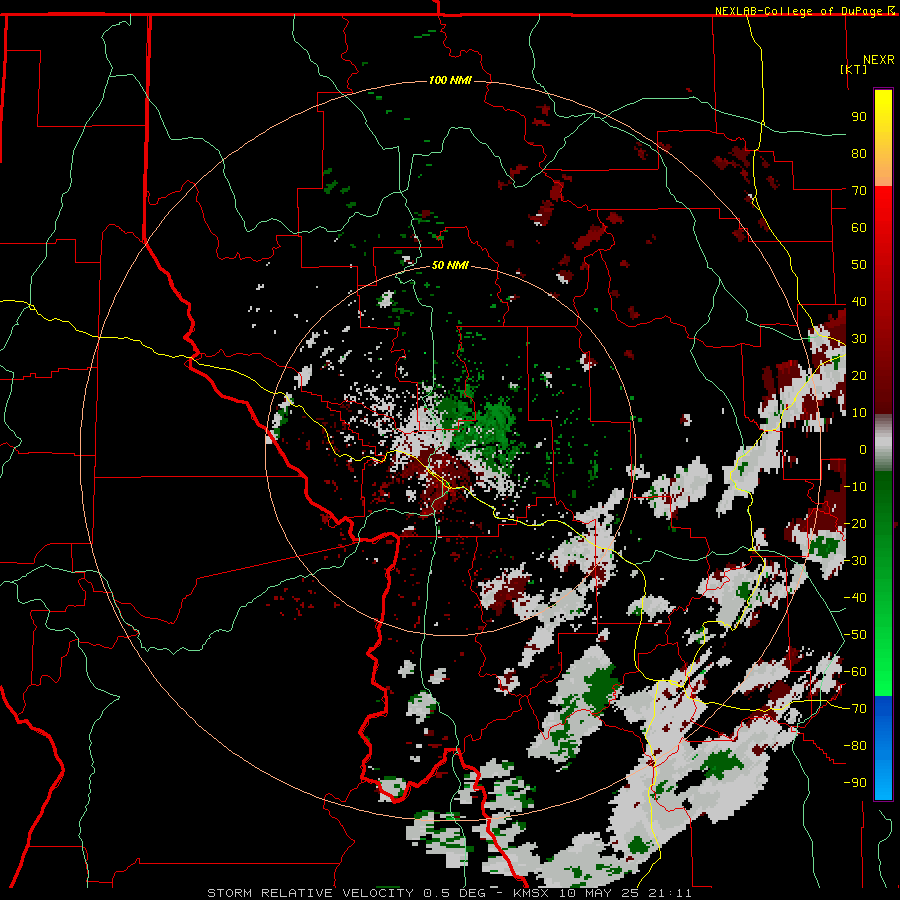Click the -50 value on the velocity scale
The height and width of the screenshot is (900, 900).
[855, 635]
